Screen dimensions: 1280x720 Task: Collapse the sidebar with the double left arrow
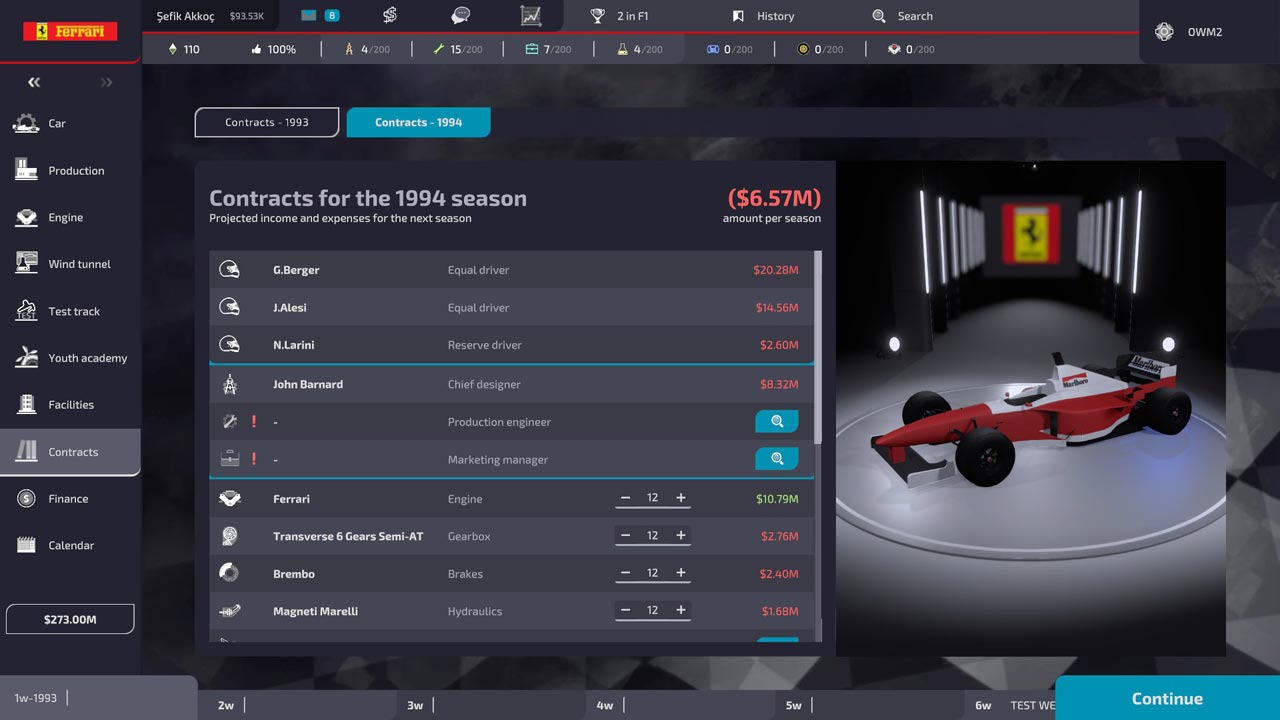point(34,82)
